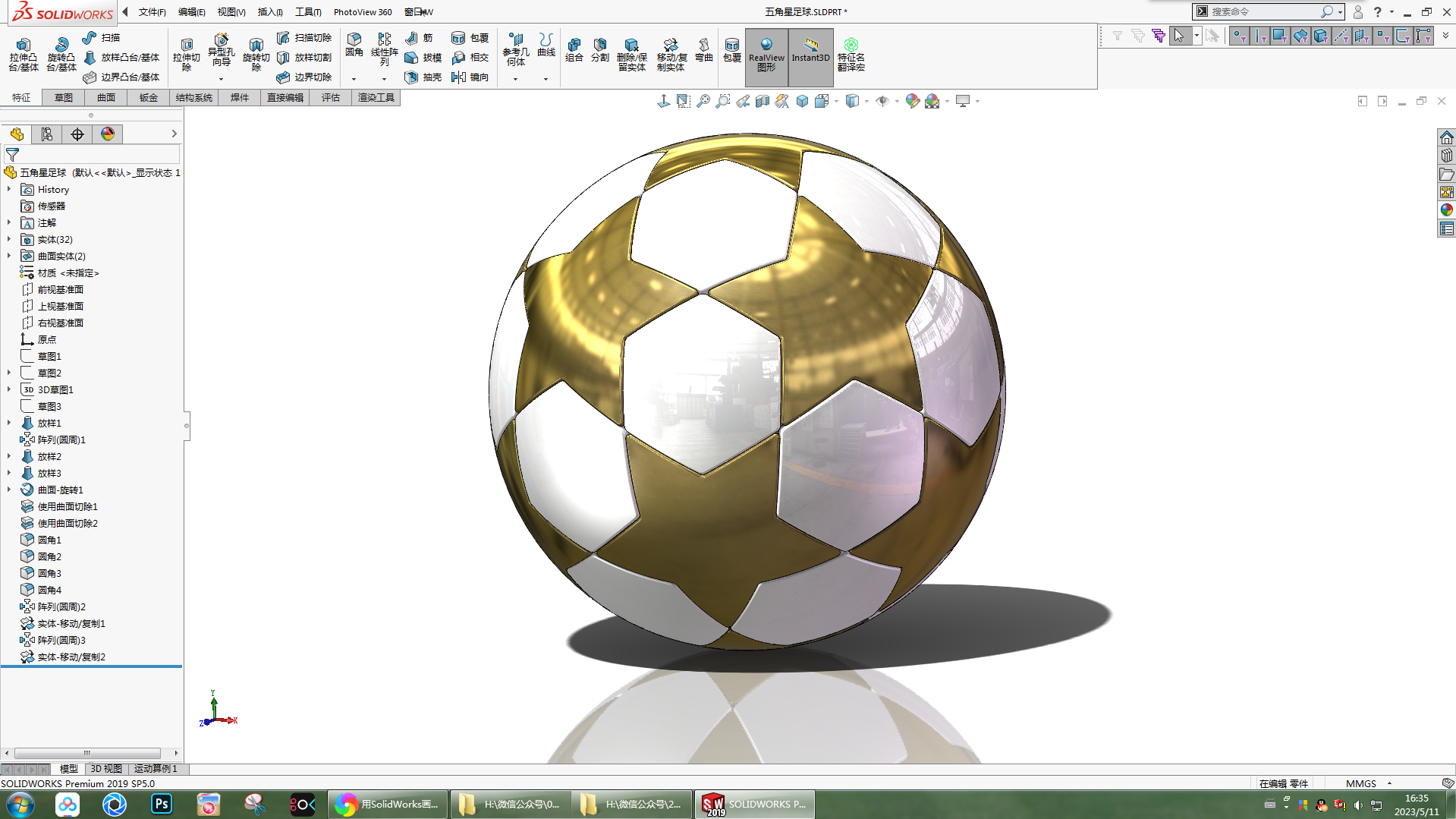Open Photoshop from the Windows taskbar

click(162, 804)
